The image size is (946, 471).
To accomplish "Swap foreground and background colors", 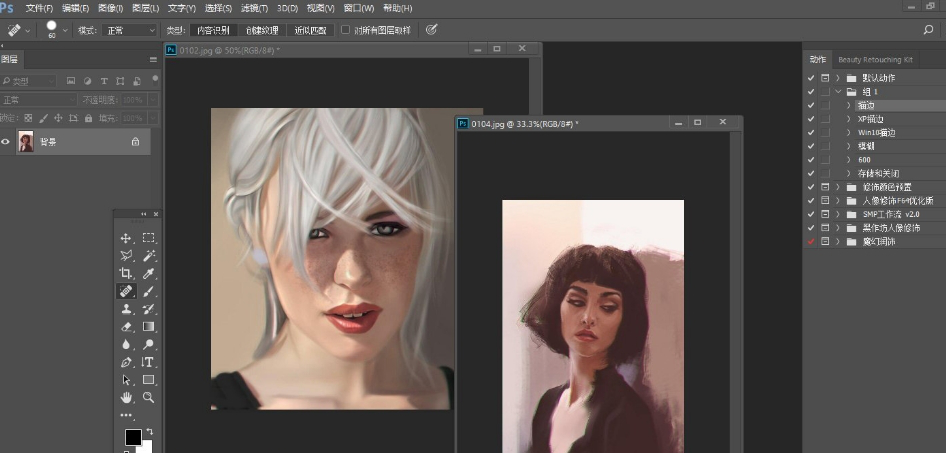I will (x=149, y=432).
